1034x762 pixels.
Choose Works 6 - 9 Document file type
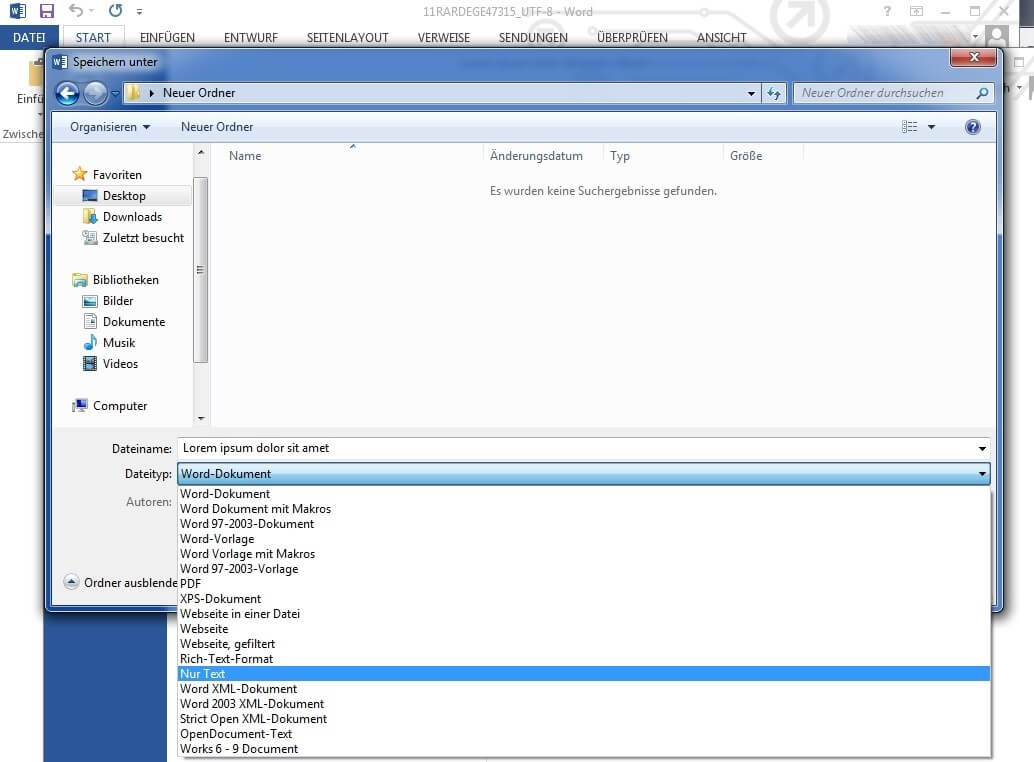[x=584, y=749]
